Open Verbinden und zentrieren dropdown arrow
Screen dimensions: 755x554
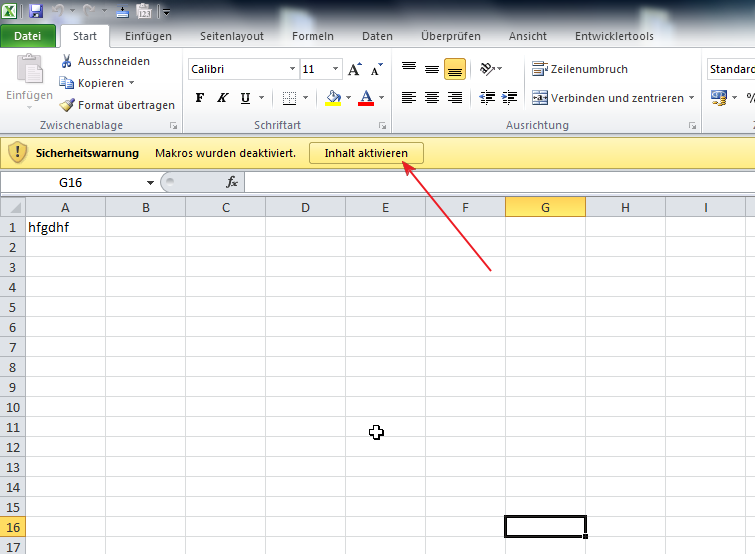coord(691,98)
